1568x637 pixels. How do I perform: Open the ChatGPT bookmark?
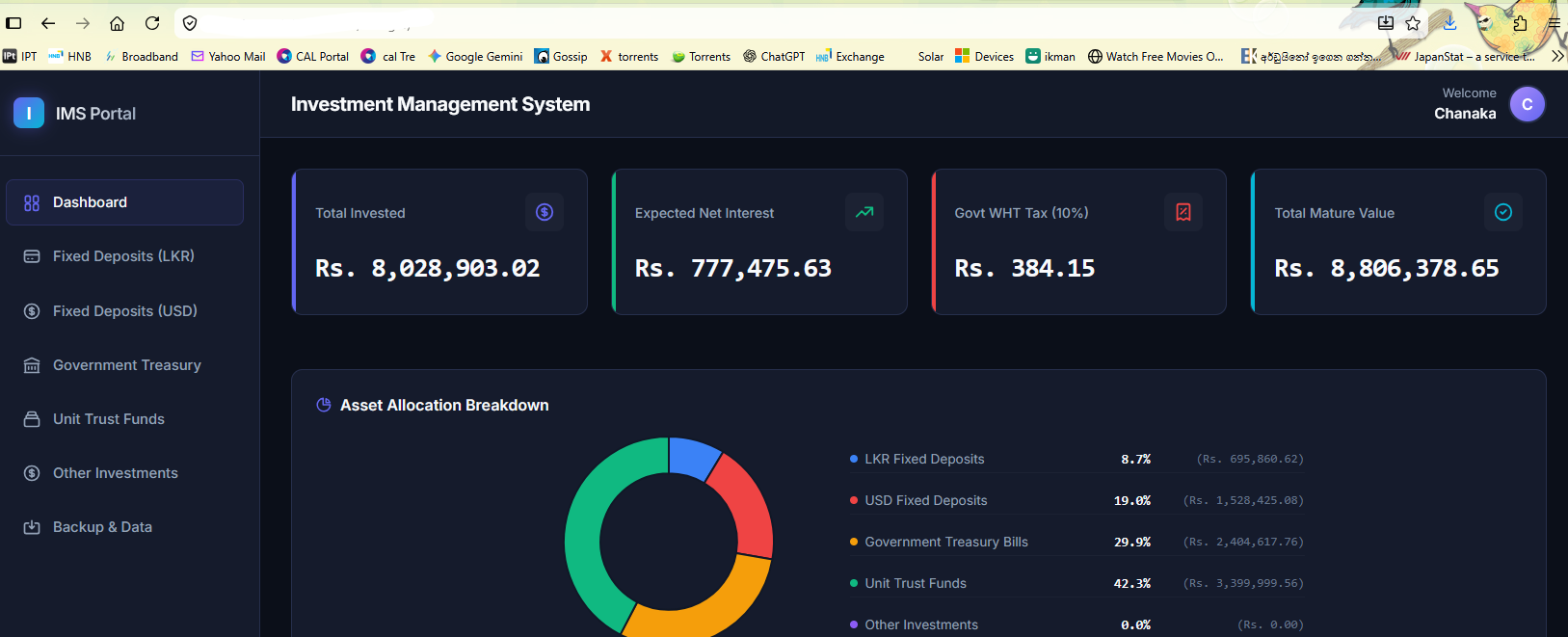pos(774,57)
